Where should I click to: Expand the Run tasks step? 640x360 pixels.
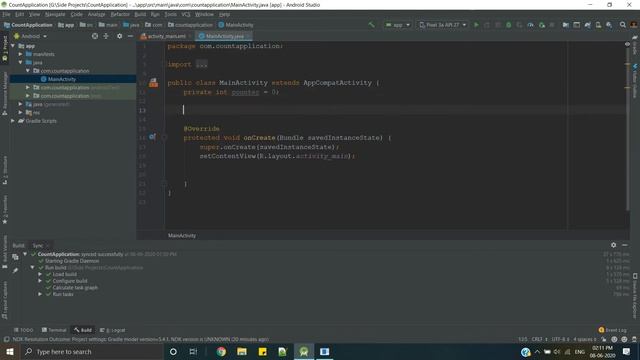(x=40, y=294)
